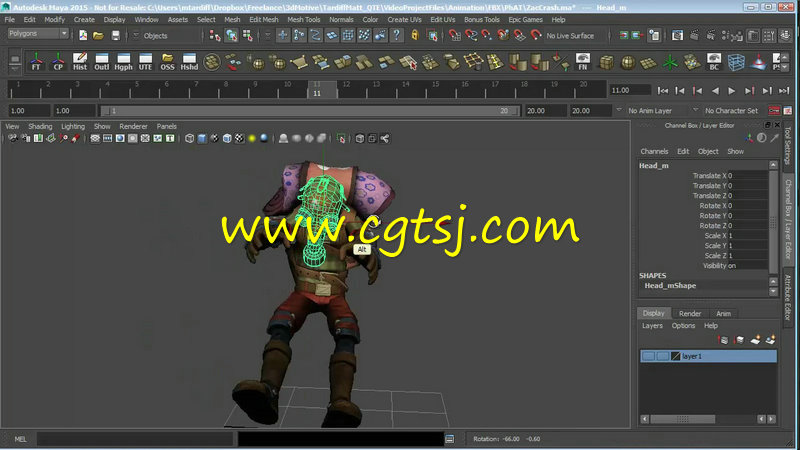Open the Epic Games menu
This screenshot has width=800, height=450.
click(526, 19)
